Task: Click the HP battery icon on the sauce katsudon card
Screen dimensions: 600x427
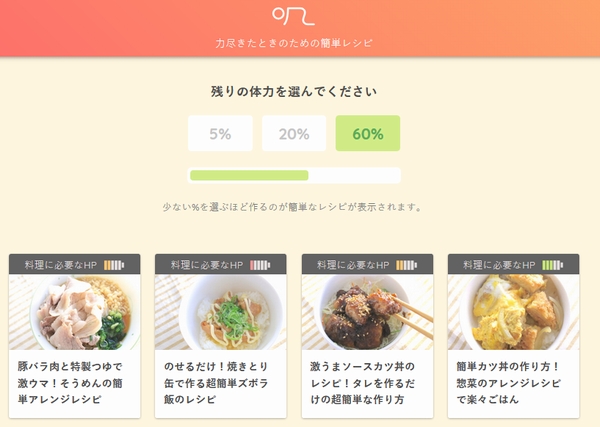Action: pos(406,265)
